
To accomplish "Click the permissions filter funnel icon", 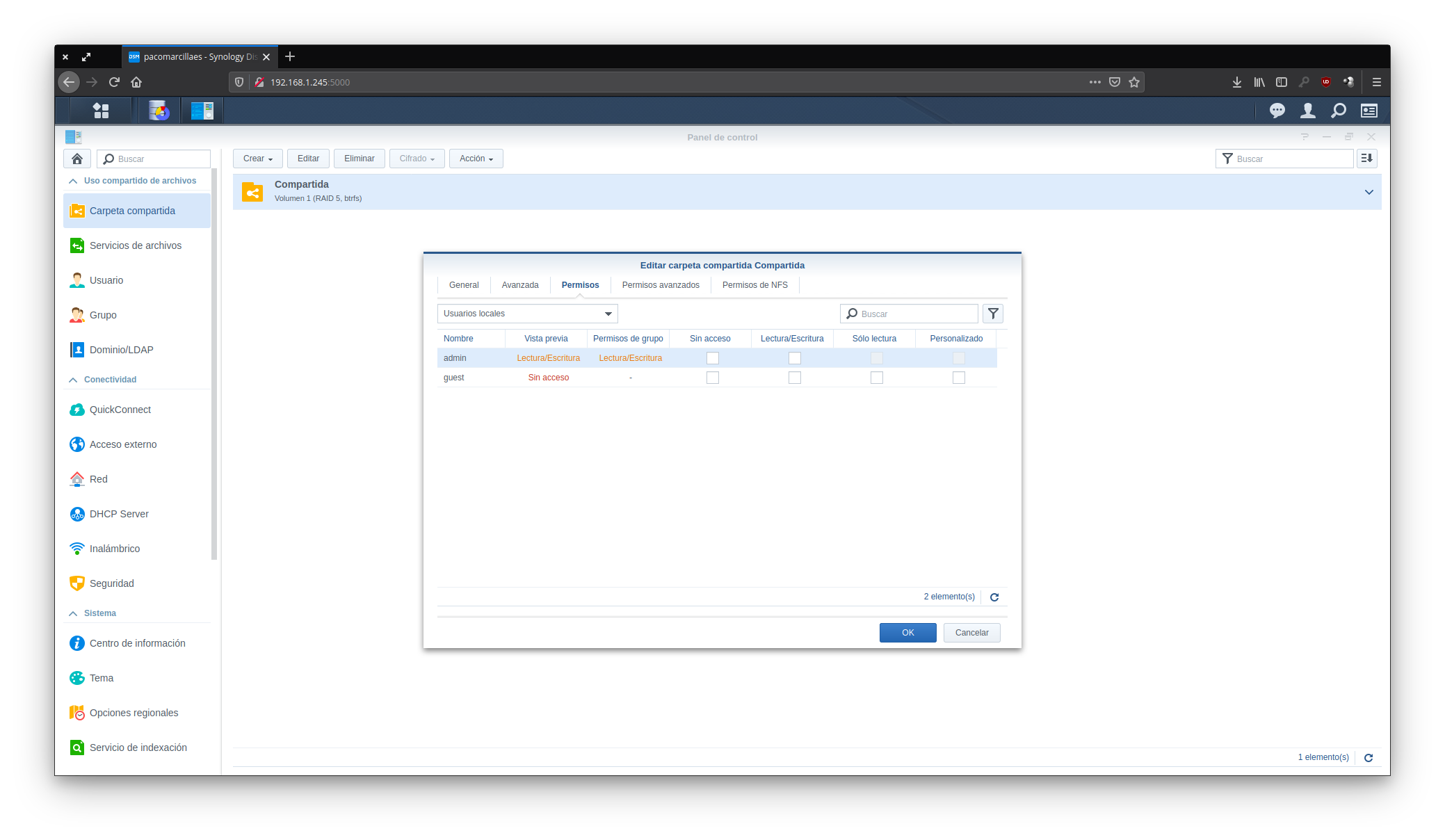I will [x=993, y=314].
